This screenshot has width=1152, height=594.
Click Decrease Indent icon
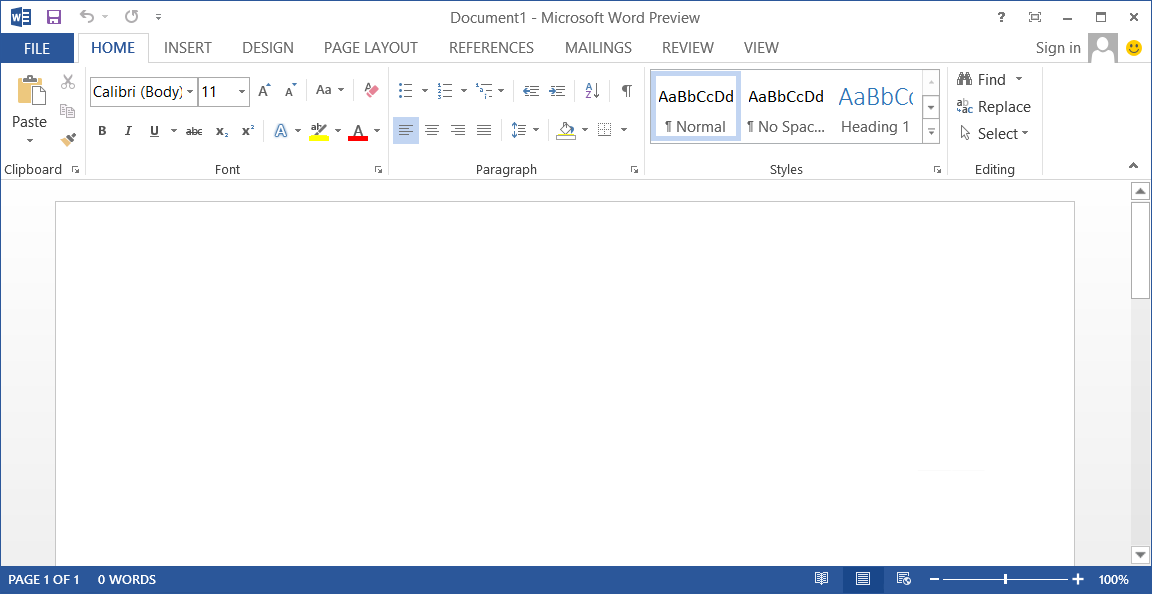coord(530,90)
